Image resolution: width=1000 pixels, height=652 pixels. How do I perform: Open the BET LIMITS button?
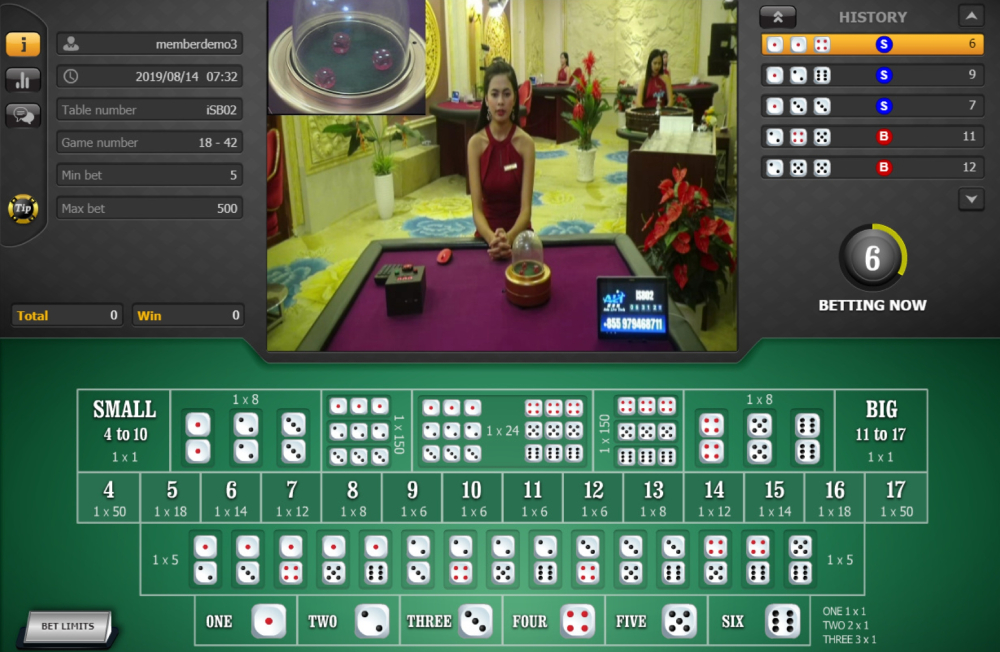(x=68, y=627)
